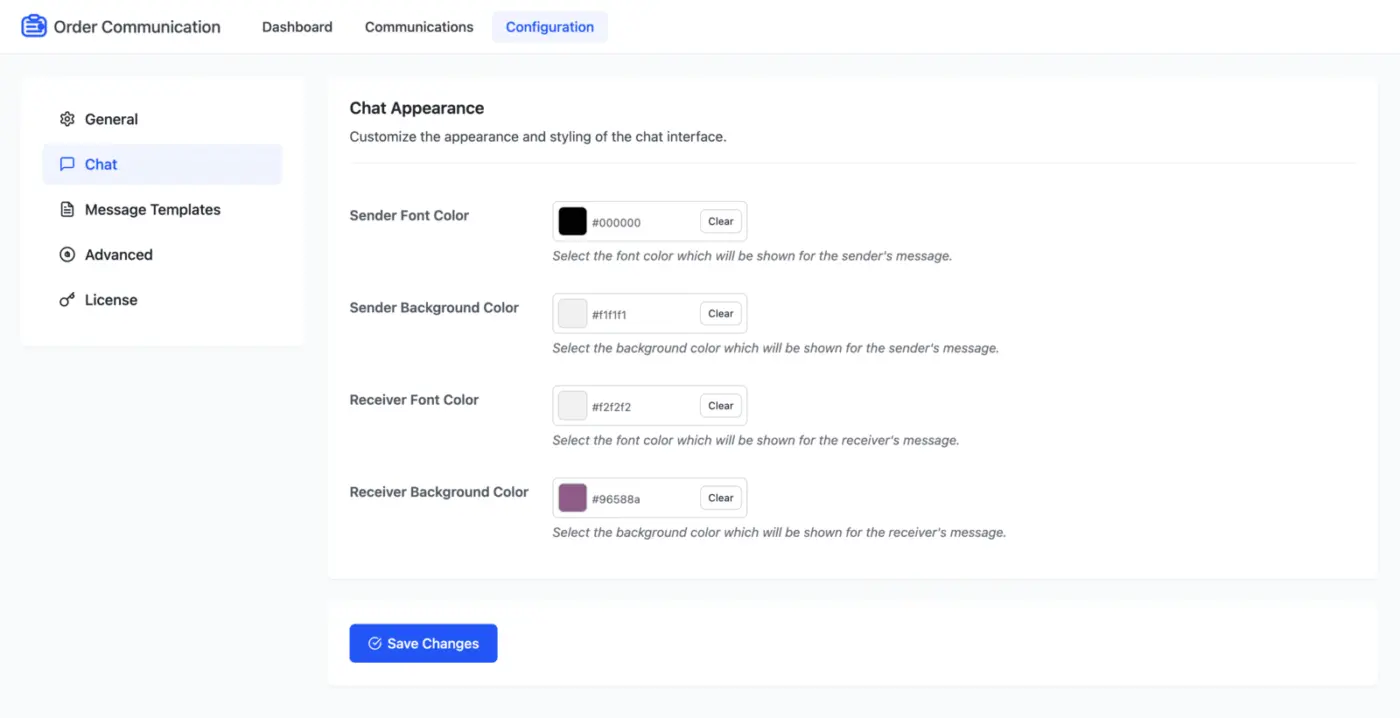Click the checkmark icon inside Save Changes
Viewport: 1400px width, 718px height.
point(374,643)
